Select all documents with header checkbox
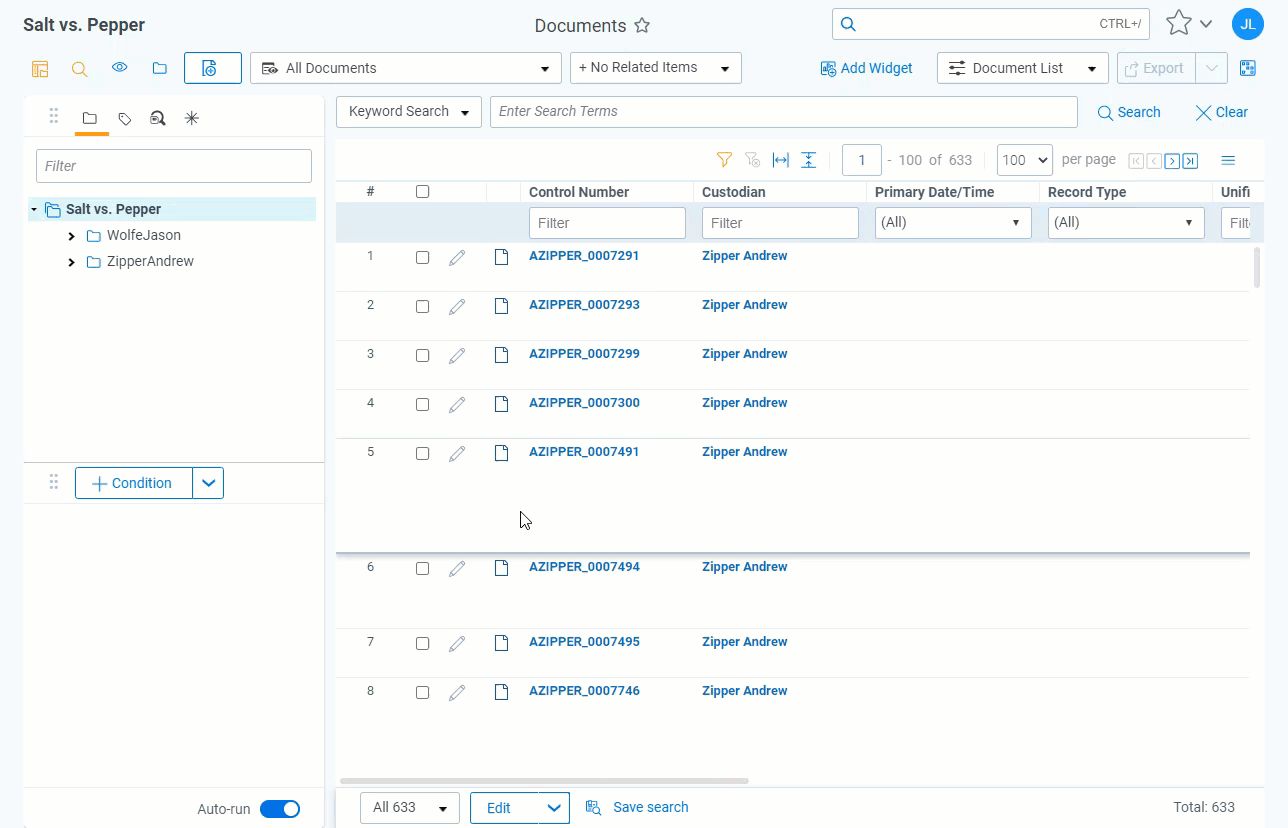 point(422,192)
